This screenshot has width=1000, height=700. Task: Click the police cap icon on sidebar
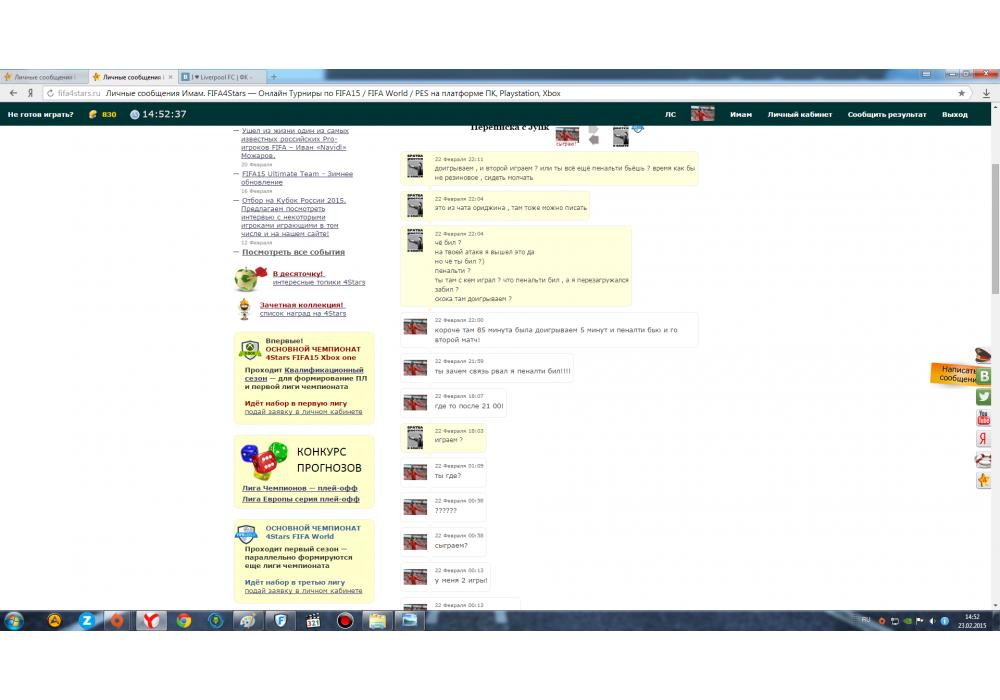pyautogui.click(x=984, y=355)
